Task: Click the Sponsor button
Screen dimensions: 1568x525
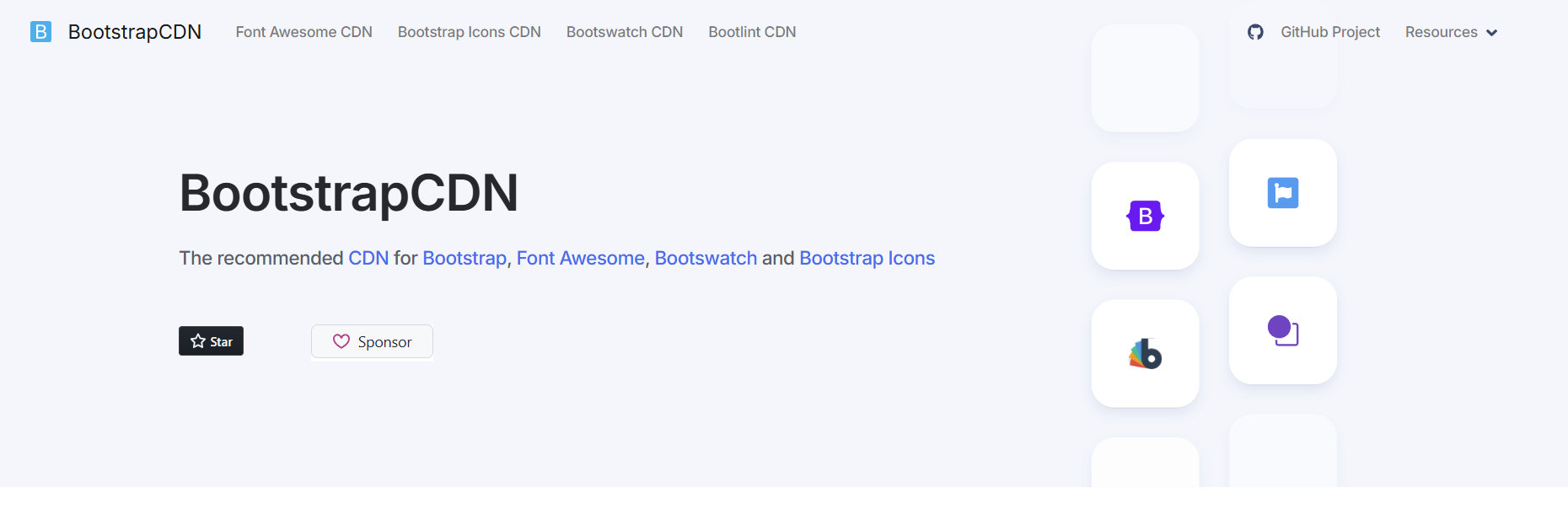Action: tap(372, 341)
